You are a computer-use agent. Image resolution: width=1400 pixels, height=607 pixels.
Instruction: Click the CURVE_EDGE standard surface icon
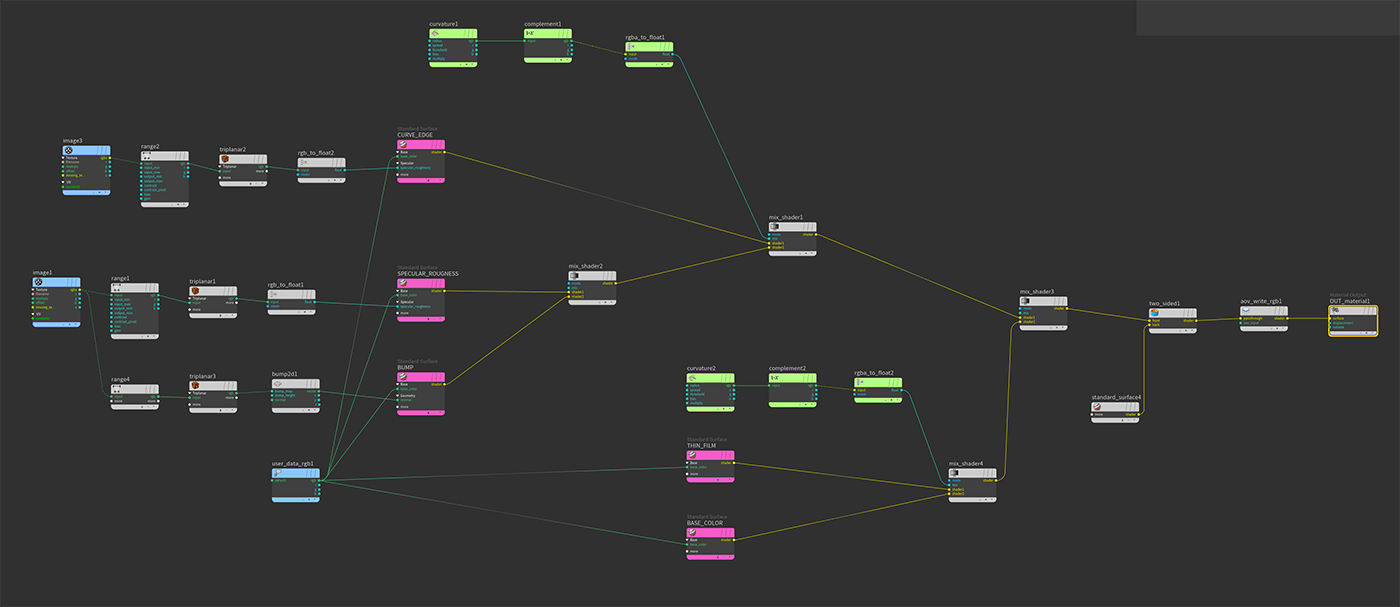pyautogui.click(x=403, y=144)
